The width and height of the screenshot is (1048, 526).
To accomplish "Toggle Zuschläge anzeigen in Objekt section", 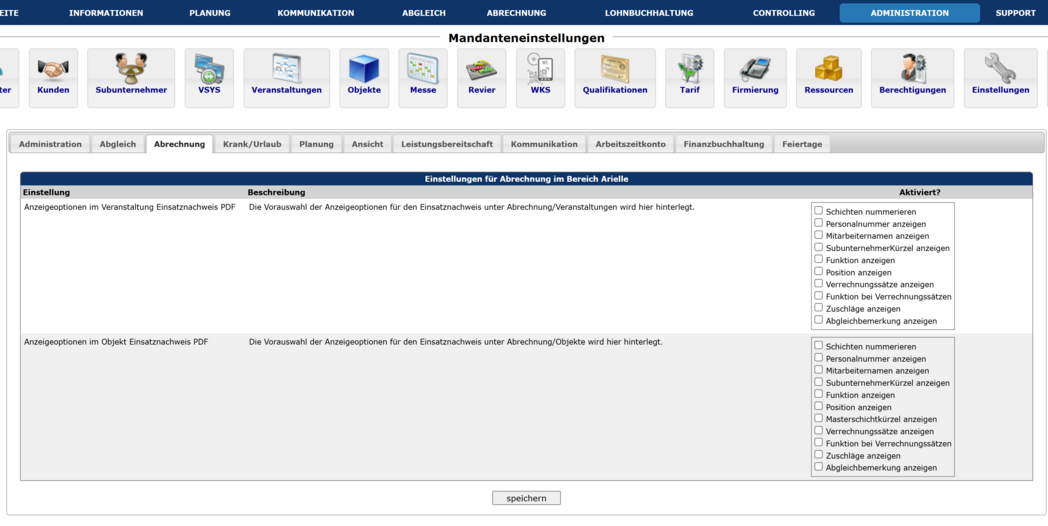I will point(819,455).
